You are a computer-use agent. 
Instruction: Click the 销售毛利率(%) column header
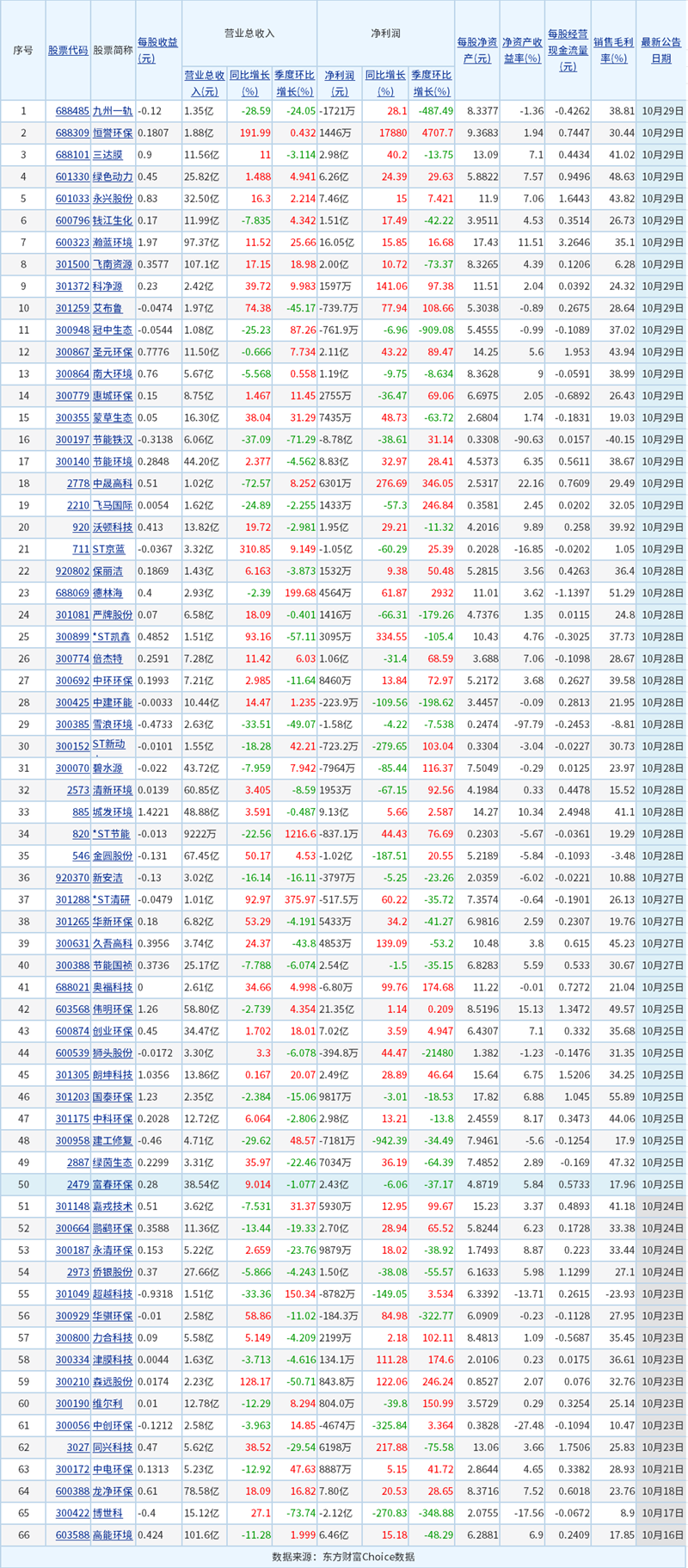pos(614,50)
